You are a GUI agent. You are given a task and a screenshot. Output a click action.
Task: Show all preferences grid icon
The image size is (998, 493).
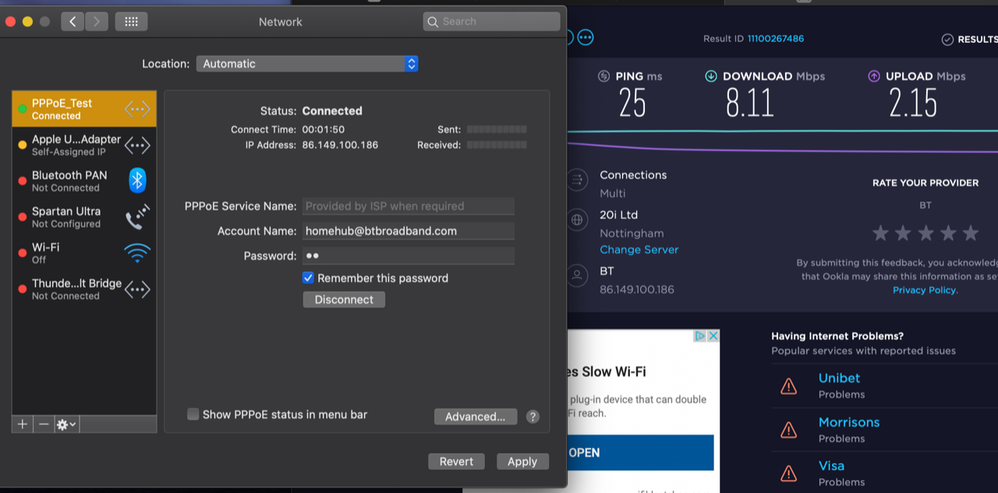131,22
